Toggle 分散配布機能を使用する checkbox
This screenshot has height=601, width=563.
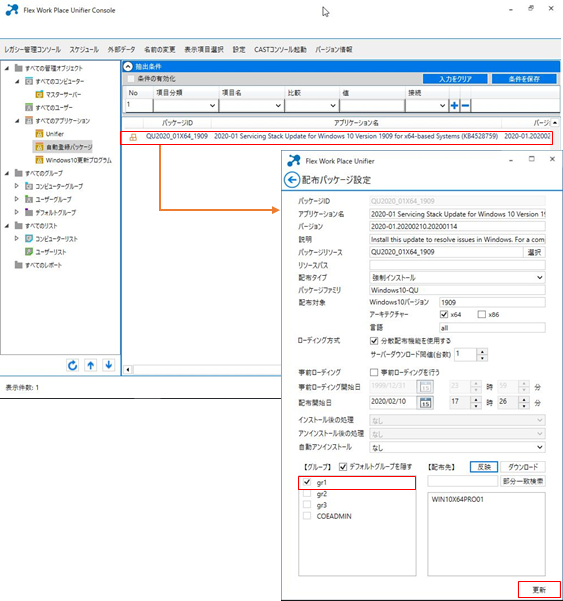pyautogui.click(x=374, y=341)
